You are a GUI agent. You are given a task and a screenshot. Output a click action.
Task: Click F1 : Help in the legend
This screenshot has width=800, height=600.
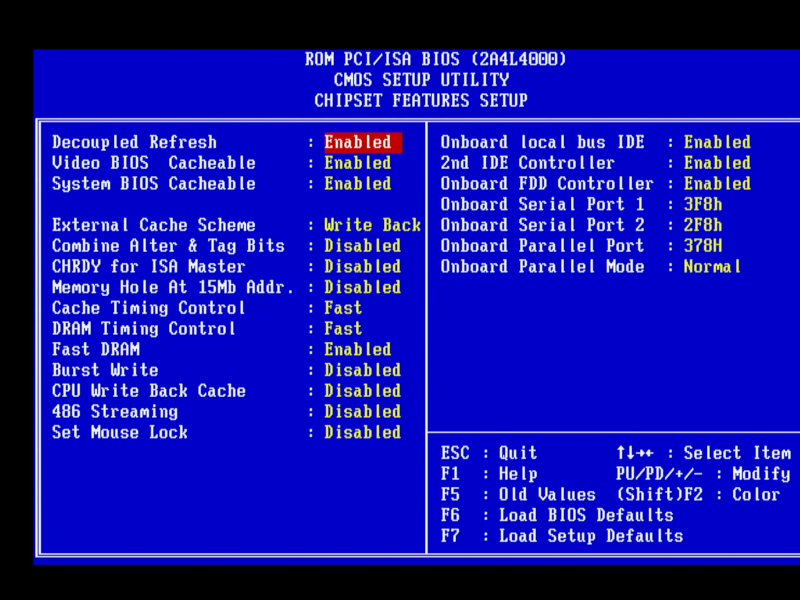(x=489, y=474)
